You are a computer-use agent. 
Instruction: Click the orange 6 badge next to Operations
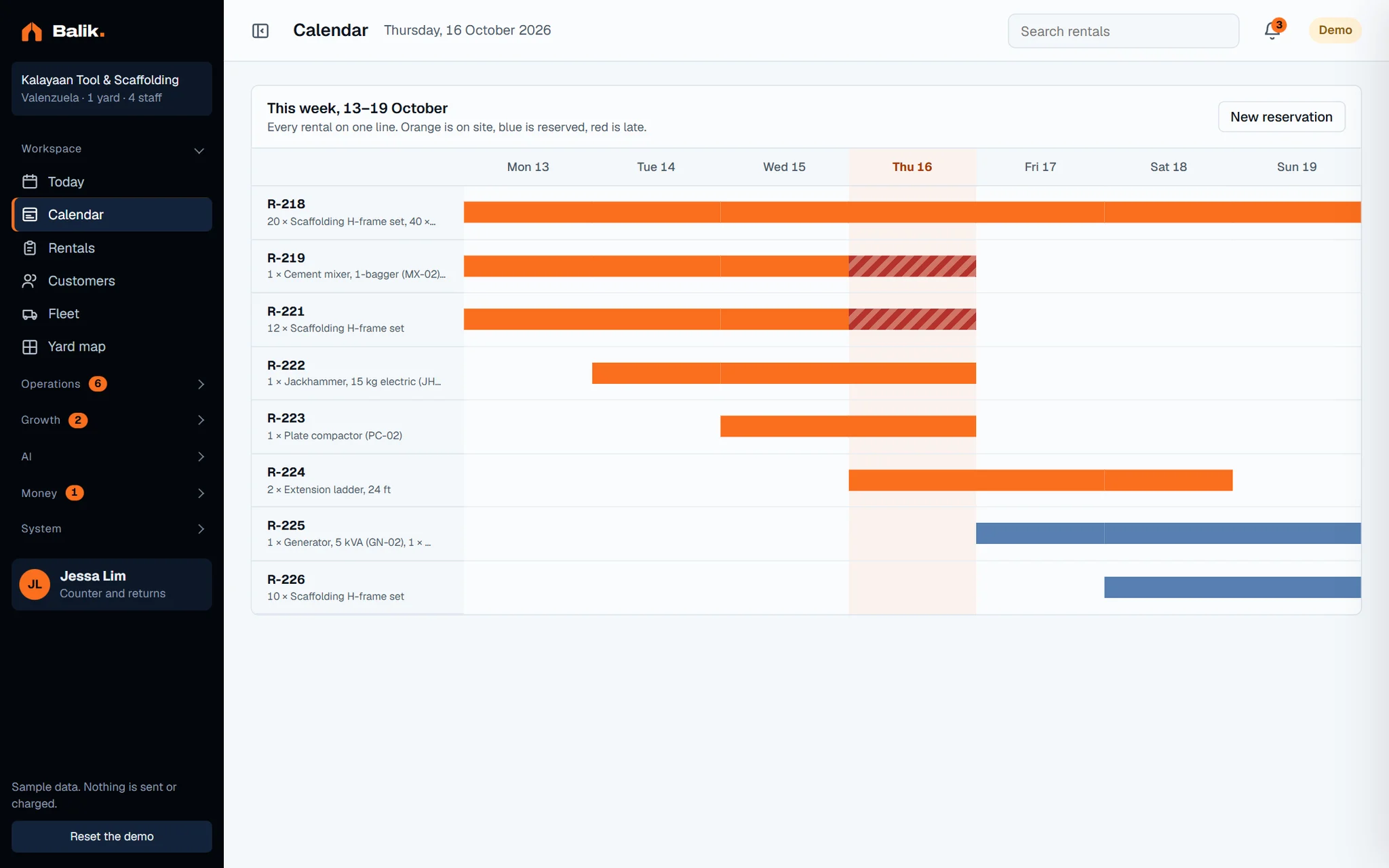[98, 384]
